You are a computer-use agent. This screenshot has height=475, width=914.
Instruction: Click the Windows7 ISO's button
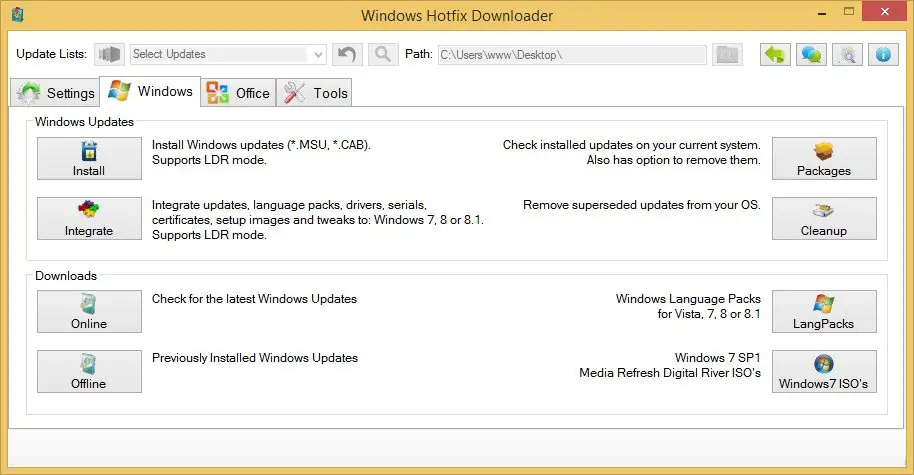(824, 371)
